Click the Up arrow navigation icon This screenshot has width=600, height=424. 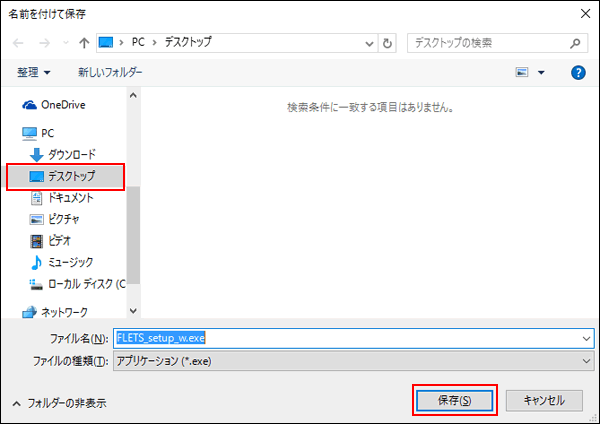coord(83,44)
